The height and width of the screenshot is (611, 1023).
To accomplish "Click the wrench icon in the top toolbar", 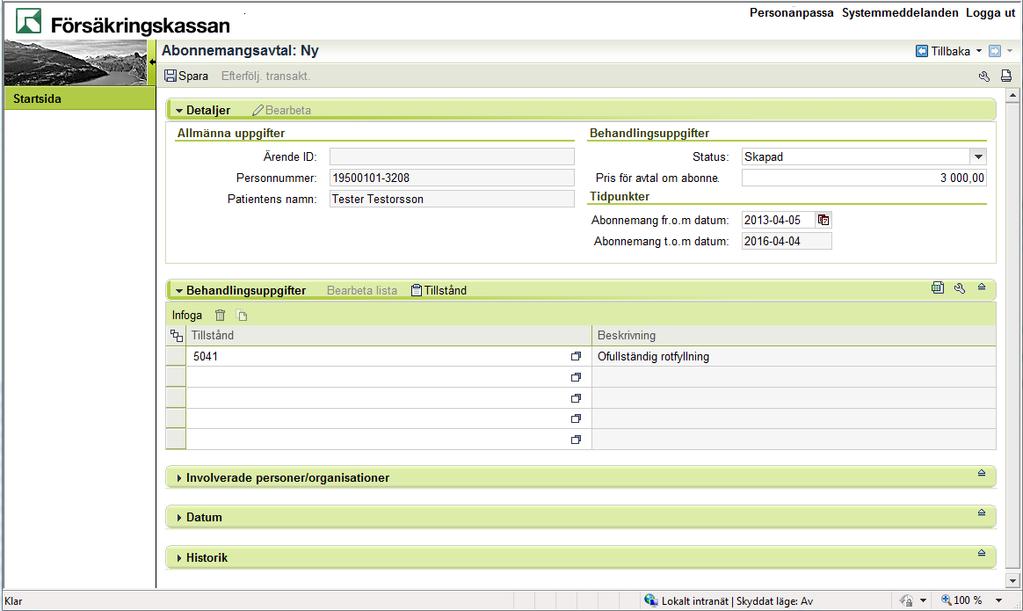I will (x=984, y=76).
